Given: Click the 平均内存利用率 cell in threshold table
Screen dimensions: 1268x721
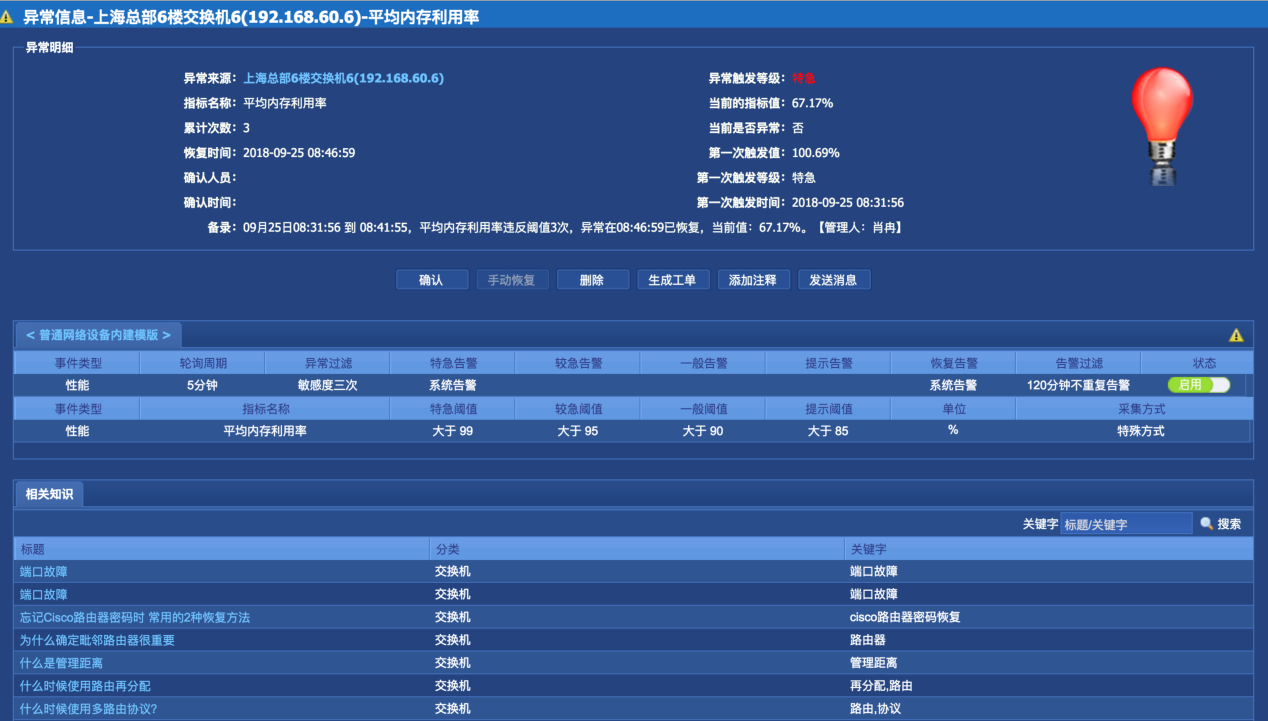Looking at the screenshot, I should 265,431.
